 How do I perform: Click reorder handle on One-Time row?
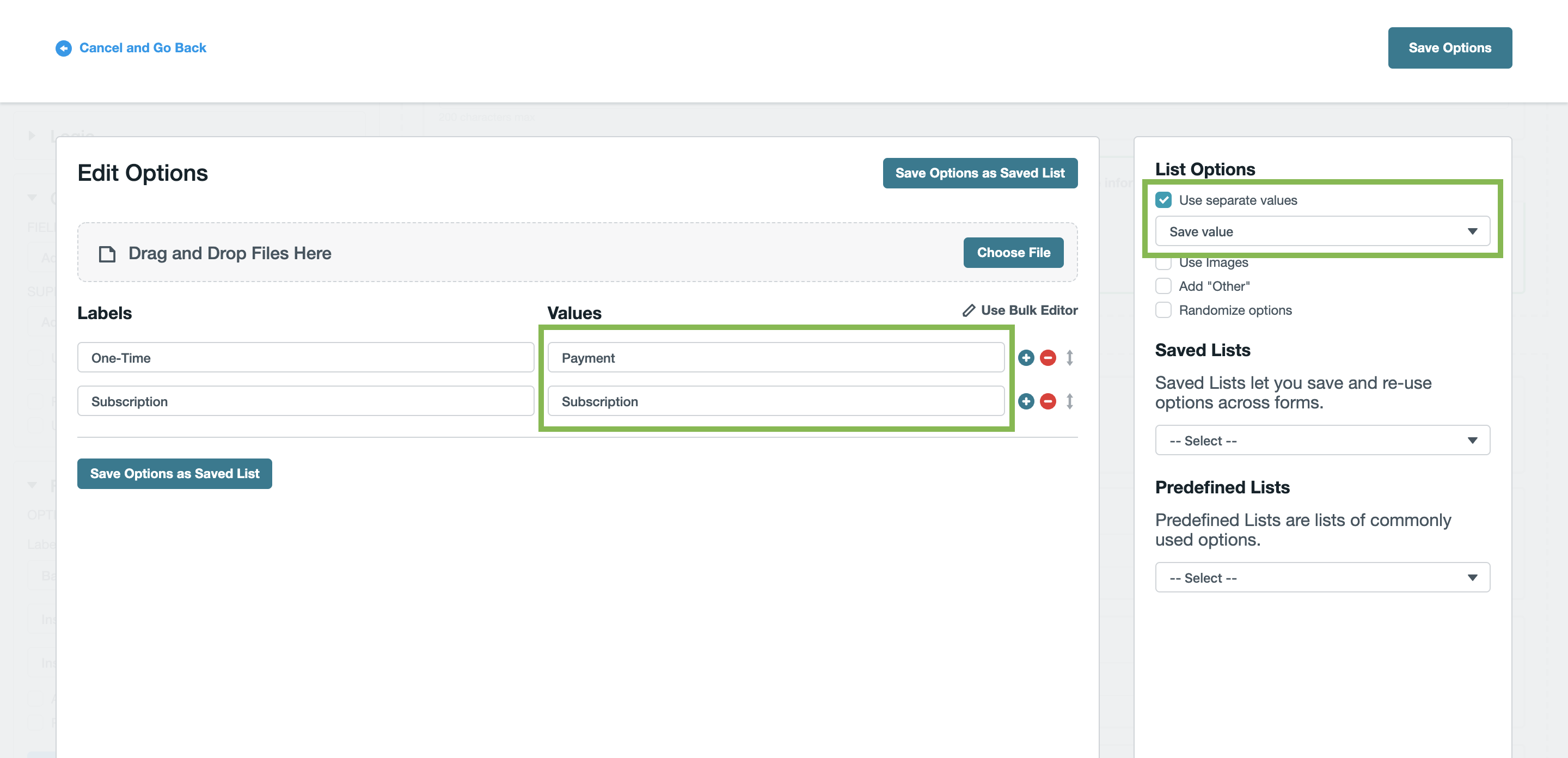[x=1069, y=358]
